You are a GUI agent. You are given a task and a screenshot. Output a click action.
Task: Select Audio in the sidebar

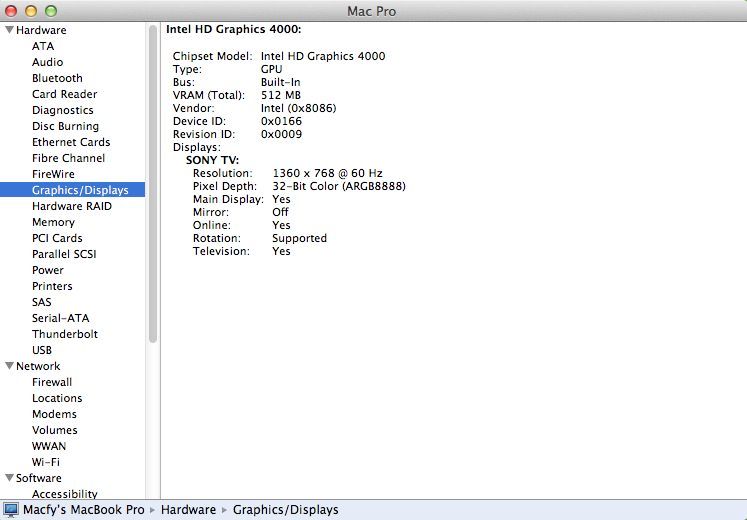click(47, 62)
